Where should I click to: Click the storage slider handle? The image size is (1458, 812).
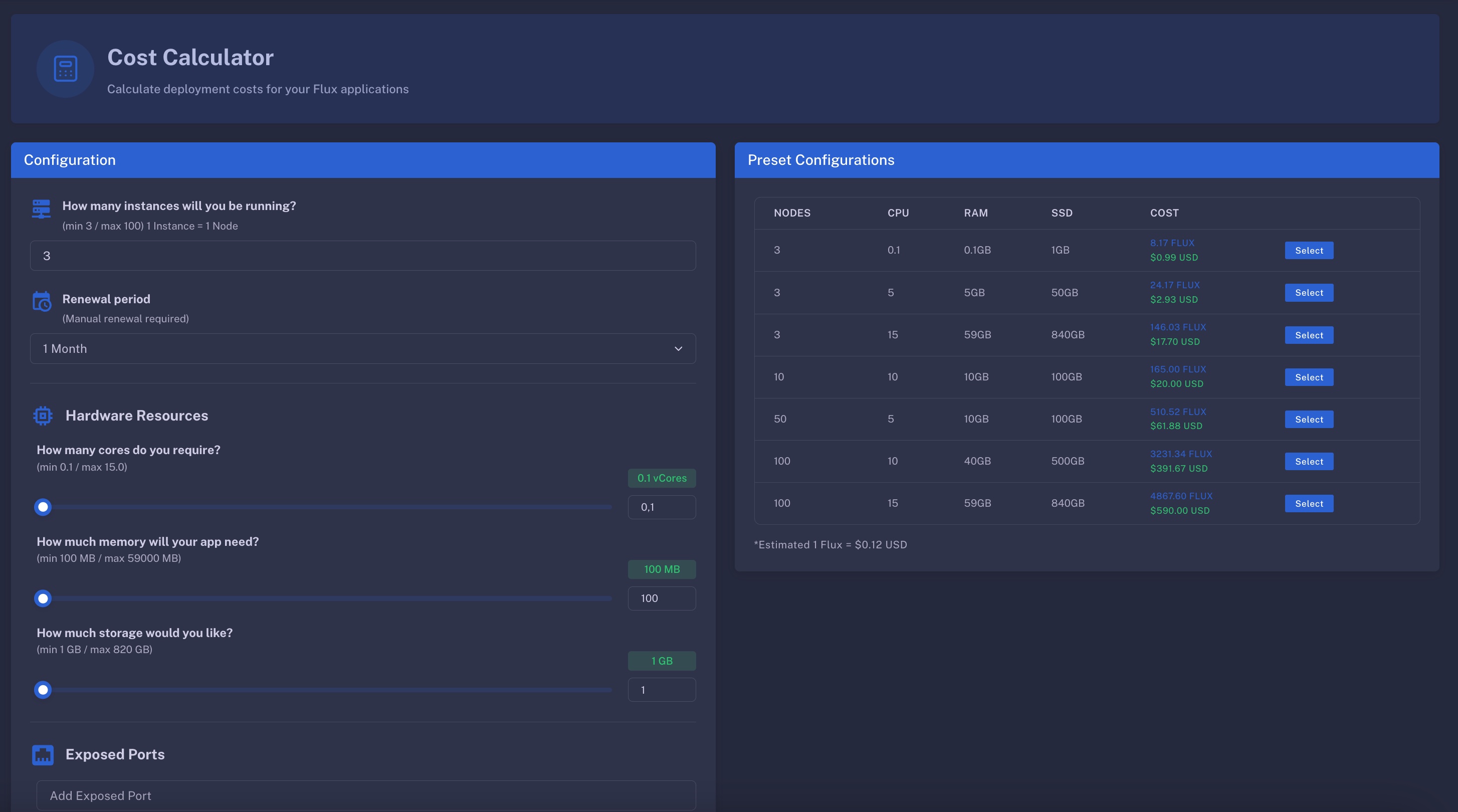click(x=43, y=690)
